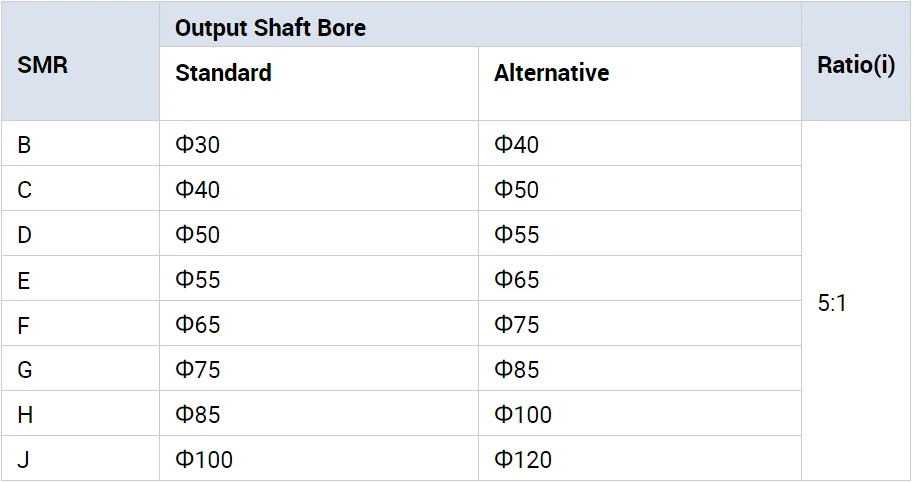Select SMR row F cell
915x483 pixels.
coord(80,323)
